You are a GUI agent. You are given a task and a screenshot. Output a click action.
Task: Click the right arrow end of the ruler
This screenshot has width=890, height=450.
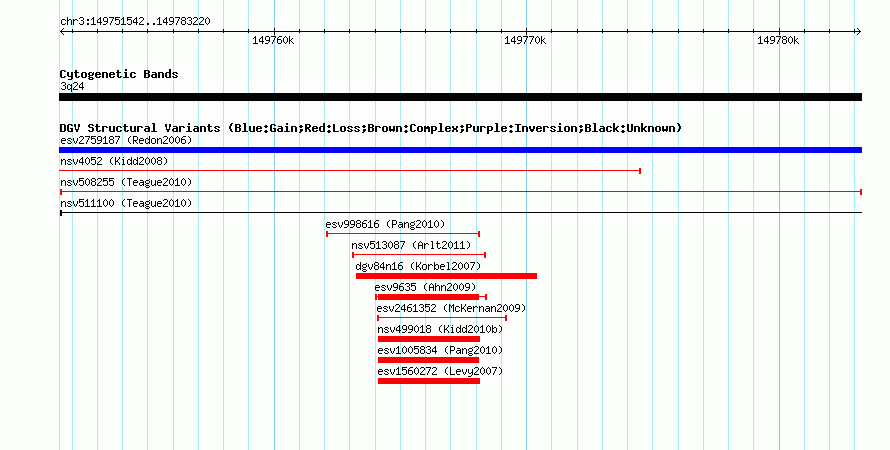pos(858,32)
